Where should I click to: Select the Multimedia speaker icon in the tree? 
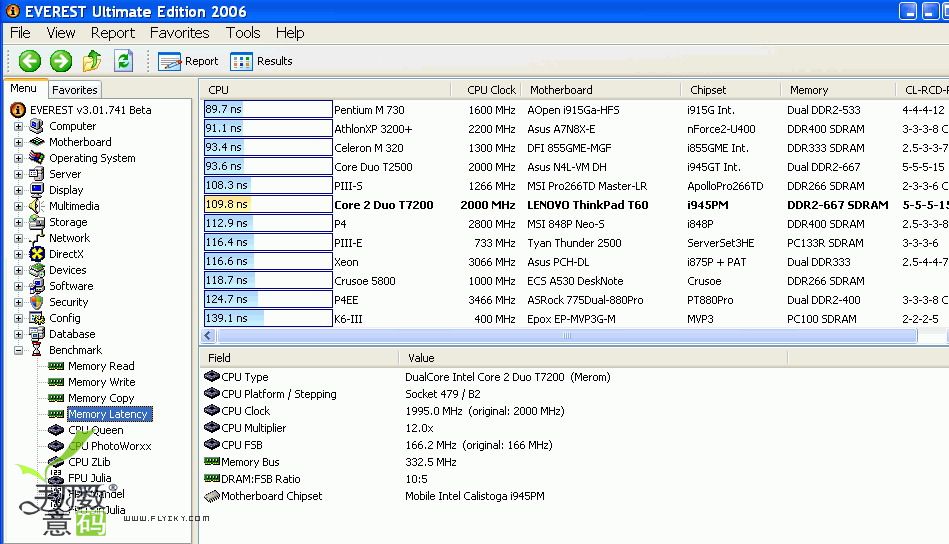tap(36, 206)
